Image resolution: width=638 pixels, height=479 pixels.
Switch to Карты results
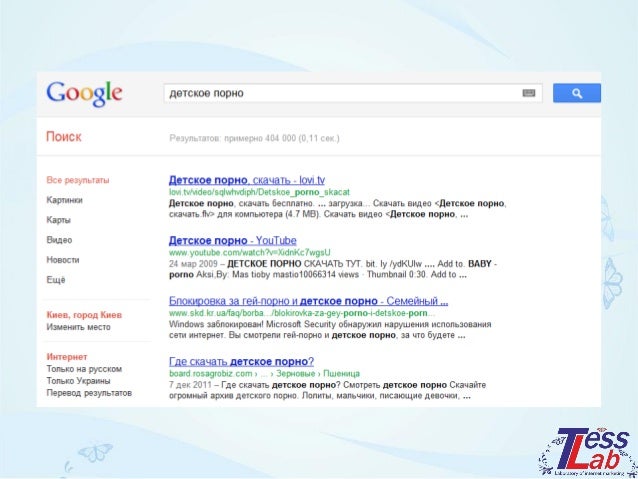click(58, 220)
